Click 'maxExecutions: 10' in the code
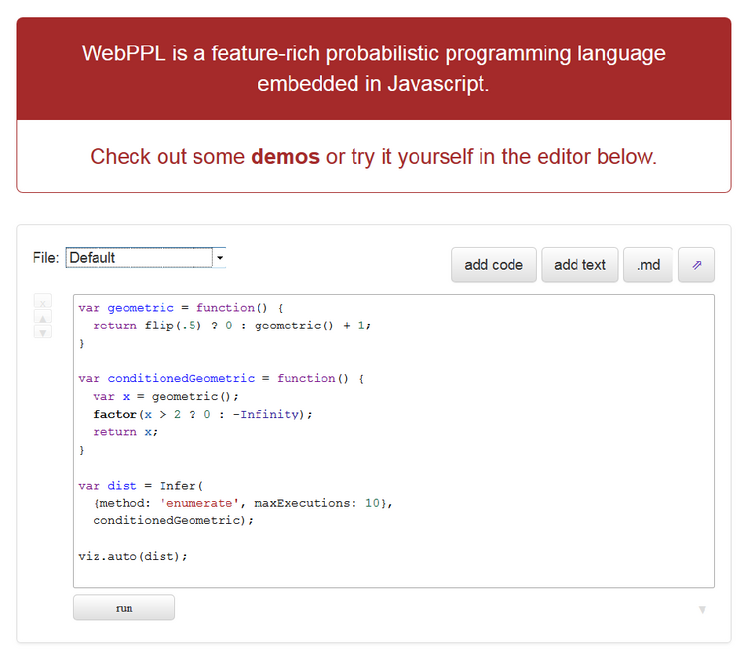This screenshot has height=658, width=744. pos(317,503)
